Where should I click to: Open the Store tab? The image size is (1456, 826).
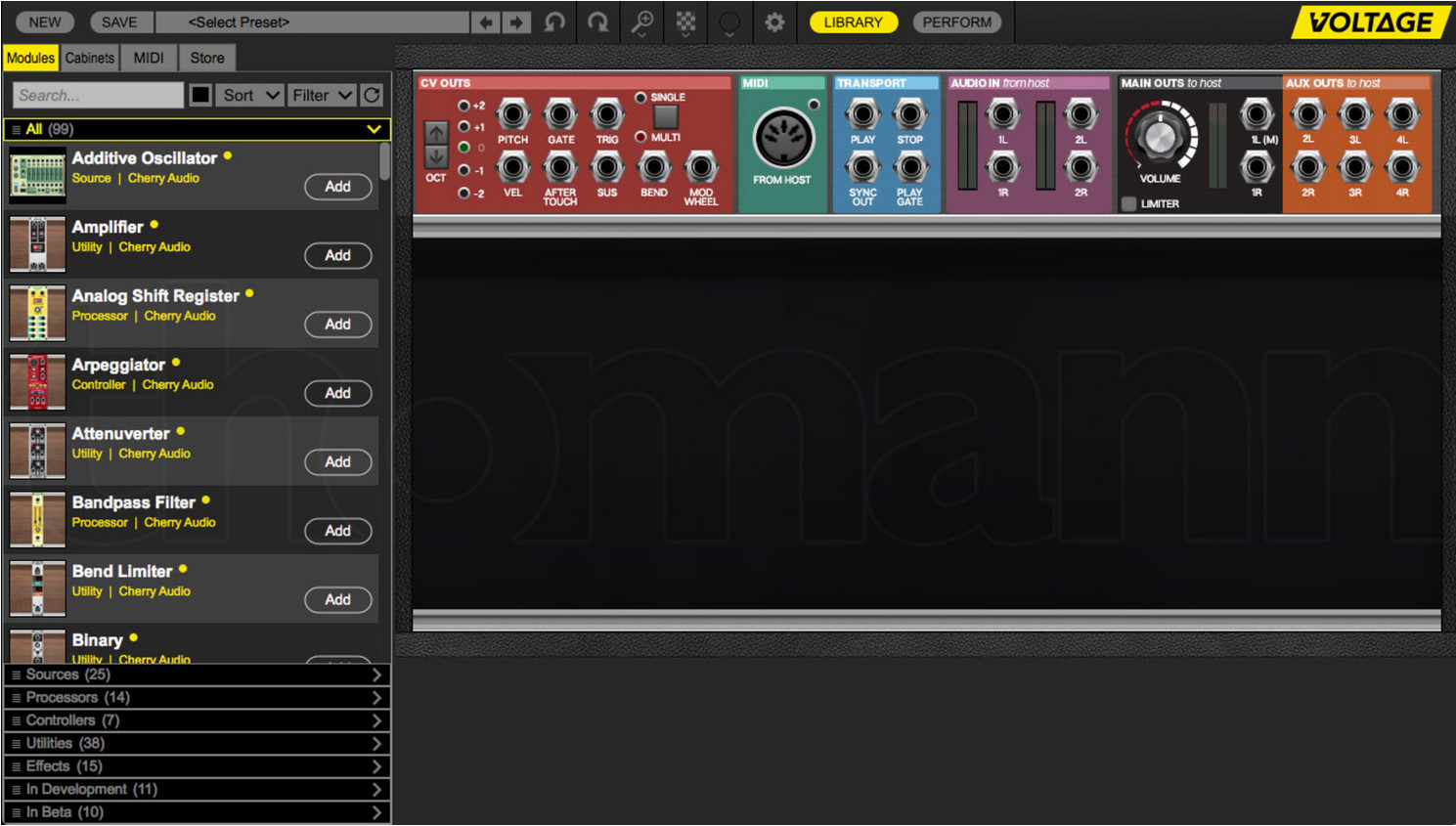coord(206,58)
